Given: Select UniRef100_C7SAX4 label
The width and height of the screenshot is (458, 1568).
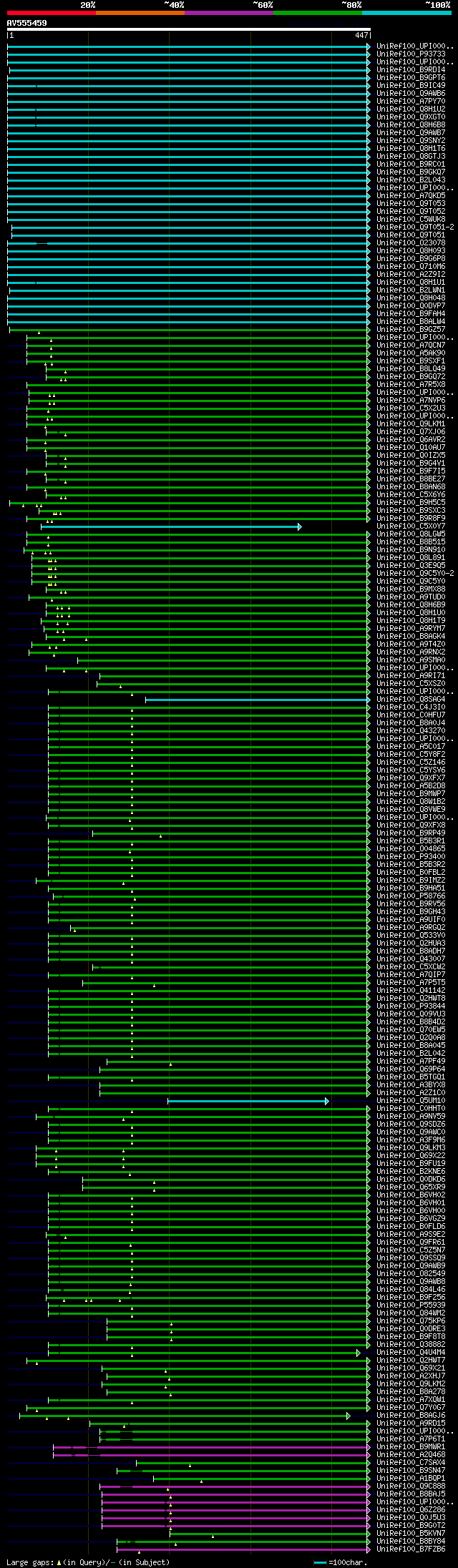Looking at the screenshot, I should [411, 1462].
